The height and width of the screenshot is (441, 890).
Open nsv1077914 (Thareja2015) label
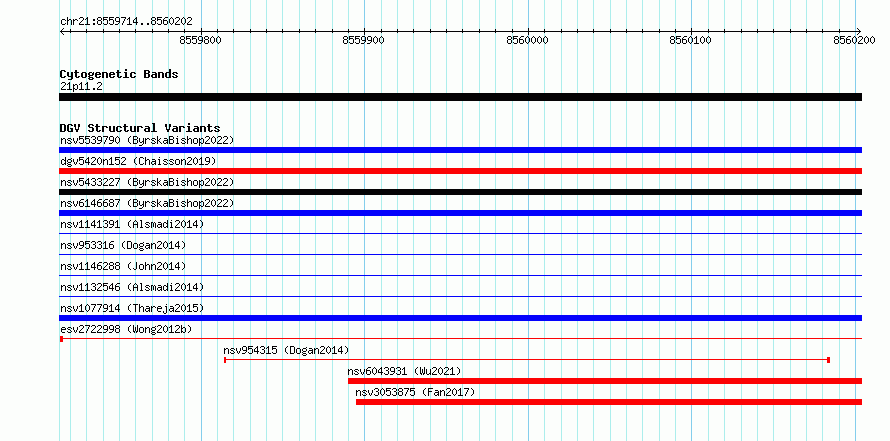(132, 308)
